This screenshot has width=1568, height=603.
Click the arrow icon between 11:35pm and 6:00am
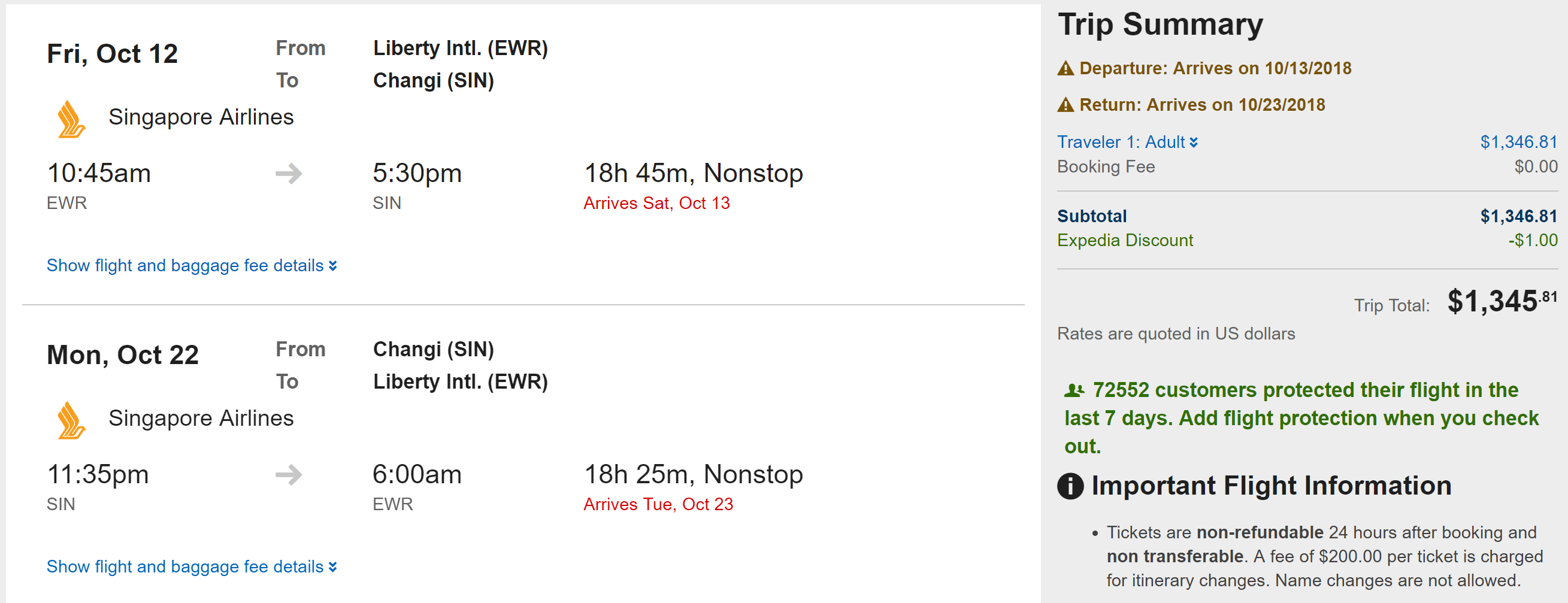(289, 475)
